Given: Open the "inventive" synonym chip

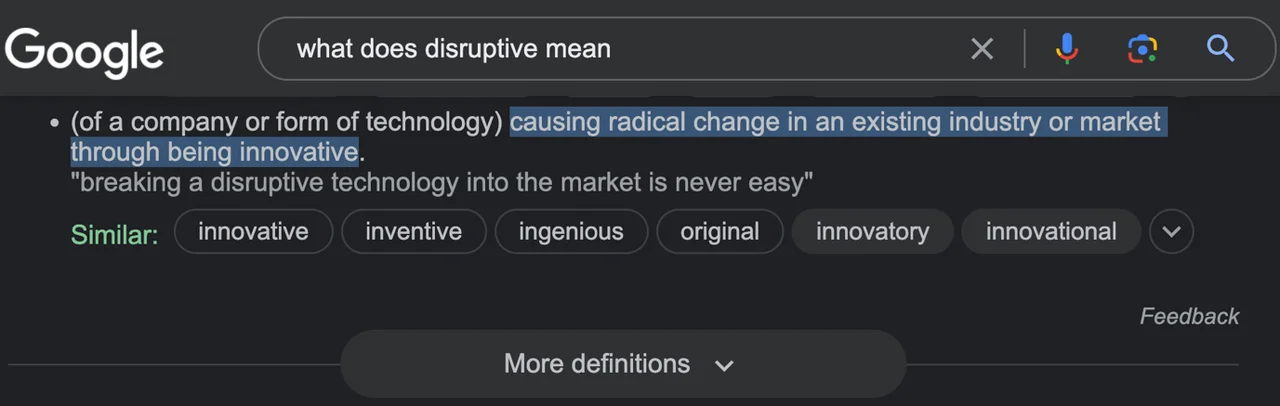Looking at the screenshot, I should [413, 232].
